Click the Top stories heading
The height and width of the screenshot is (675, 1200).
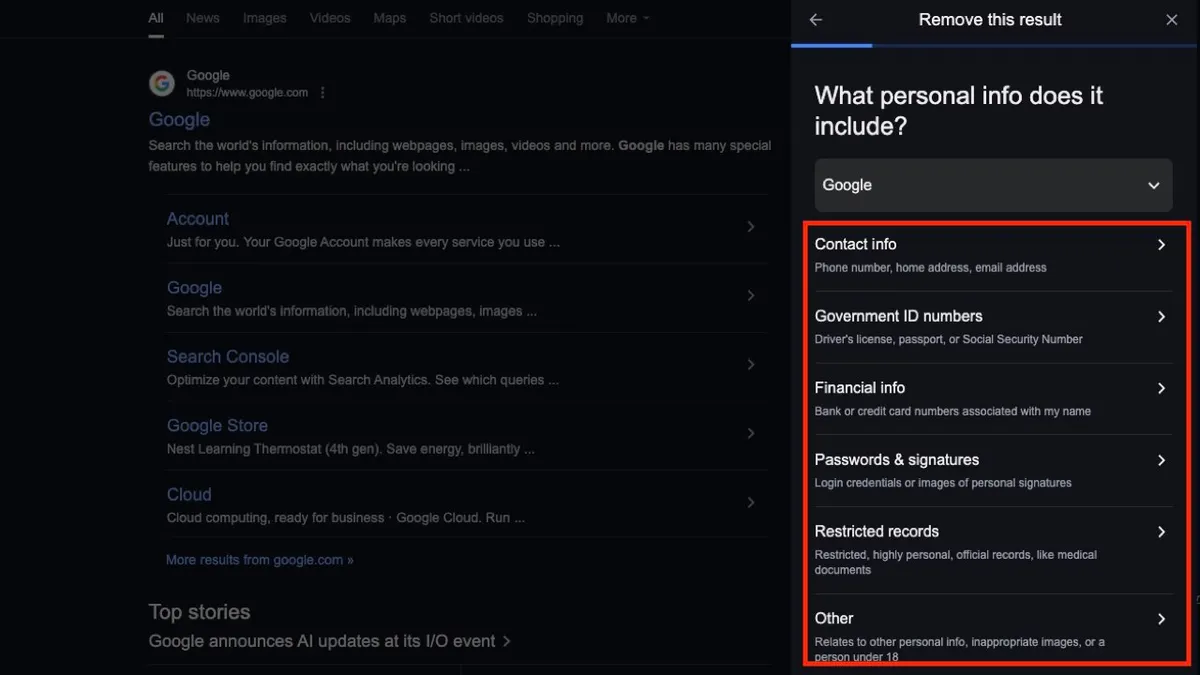click(199, 612)
